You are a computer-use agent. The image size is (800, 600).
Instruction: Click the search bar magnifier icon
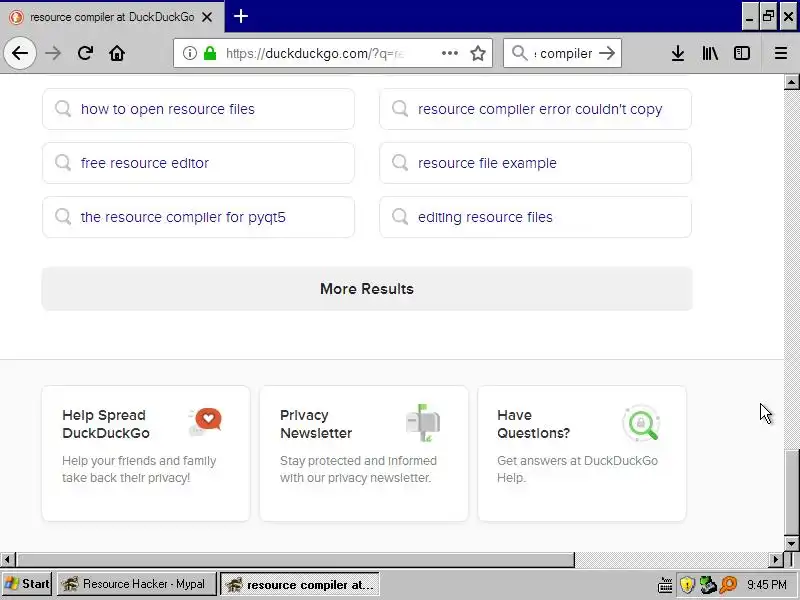(x=519, y=53)
